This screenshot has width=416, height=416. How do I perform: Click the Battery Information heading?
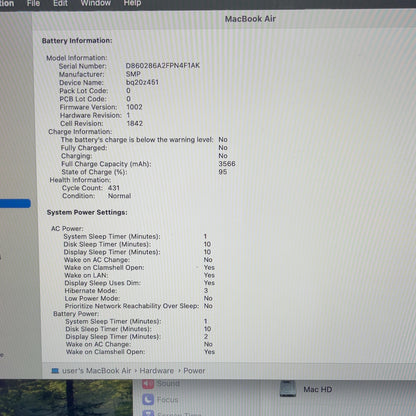pos(77,41)
